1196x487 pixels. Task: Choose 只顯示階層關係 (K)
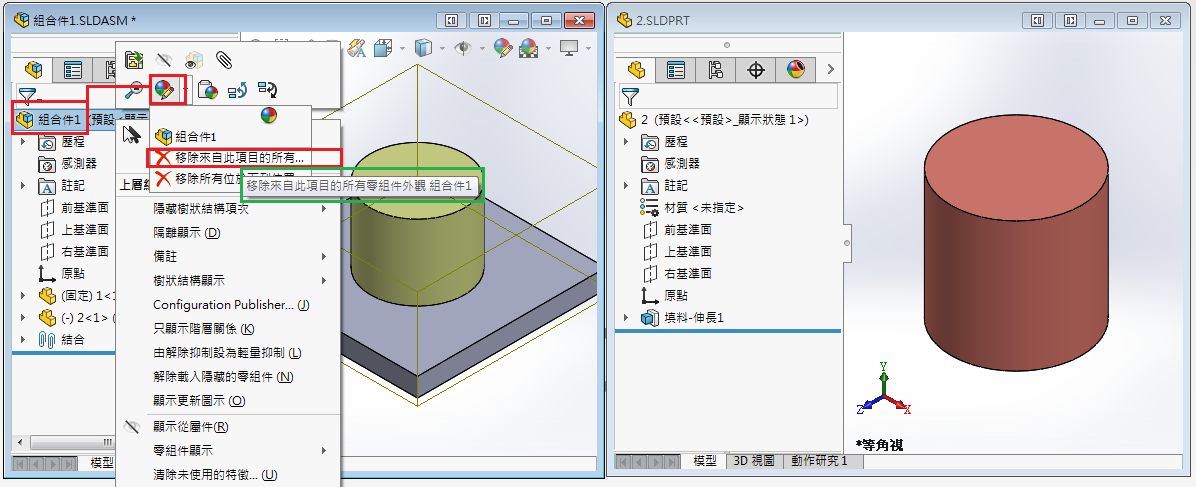point(227,328)
